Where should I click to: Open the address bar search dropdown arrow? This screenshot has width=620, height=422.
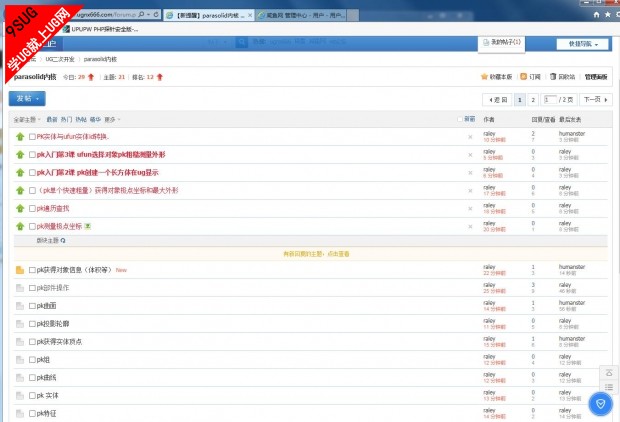[x=148, y=15]
